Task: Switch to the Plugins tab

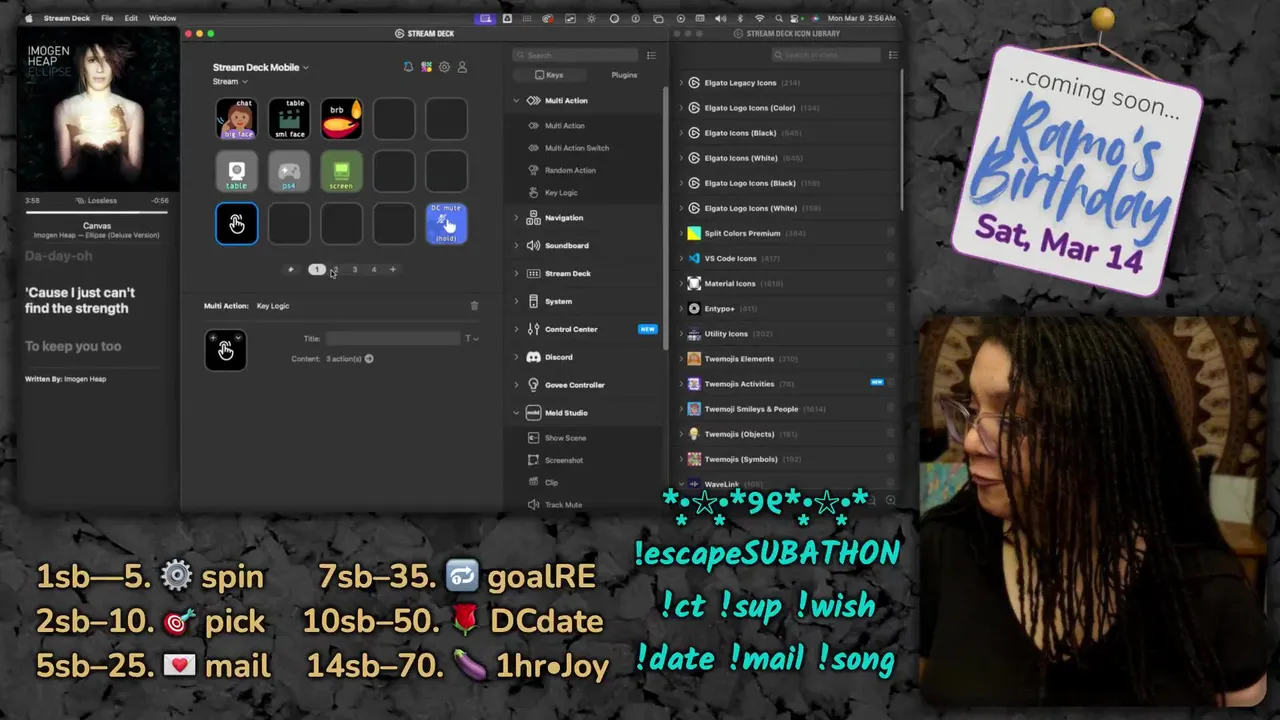Action: (624, 75)
